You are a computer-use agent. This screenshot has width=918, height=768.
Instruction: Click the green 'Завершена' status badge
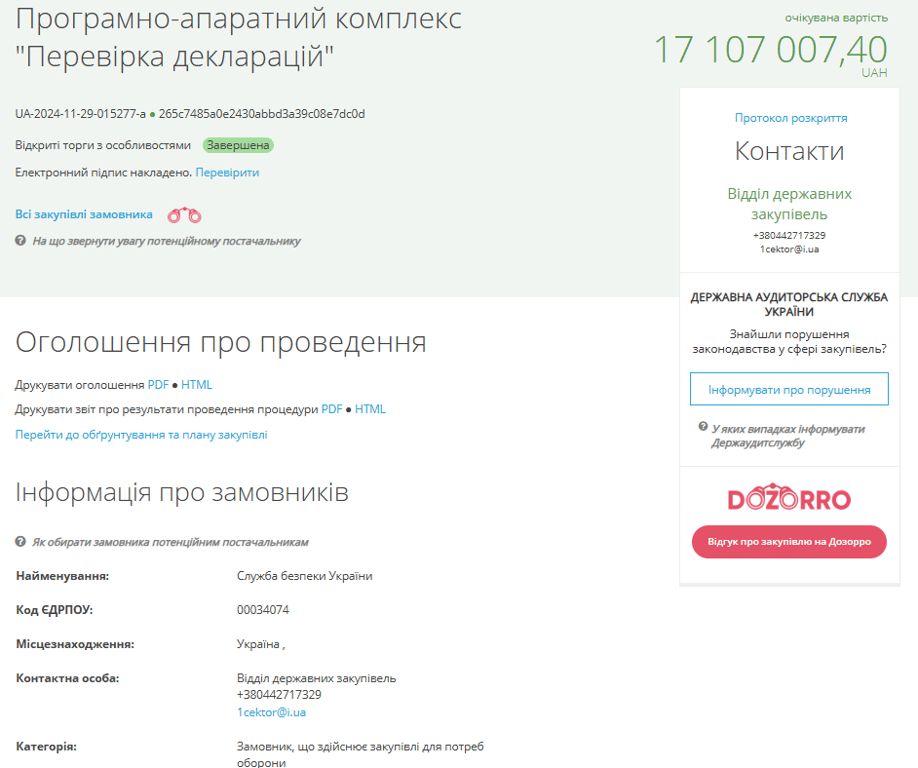238,145
